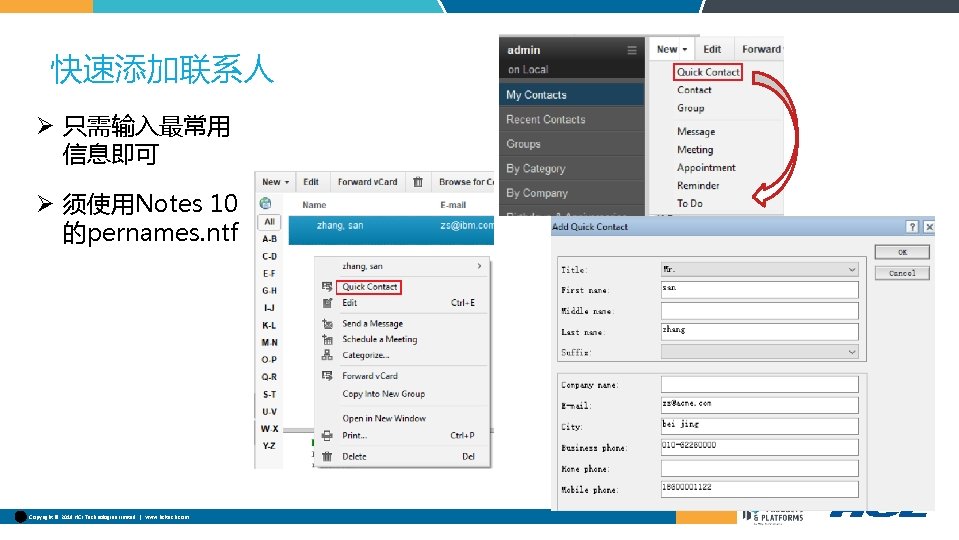Select the All index tab
959x540 pixels.
(x=269, y=221)
